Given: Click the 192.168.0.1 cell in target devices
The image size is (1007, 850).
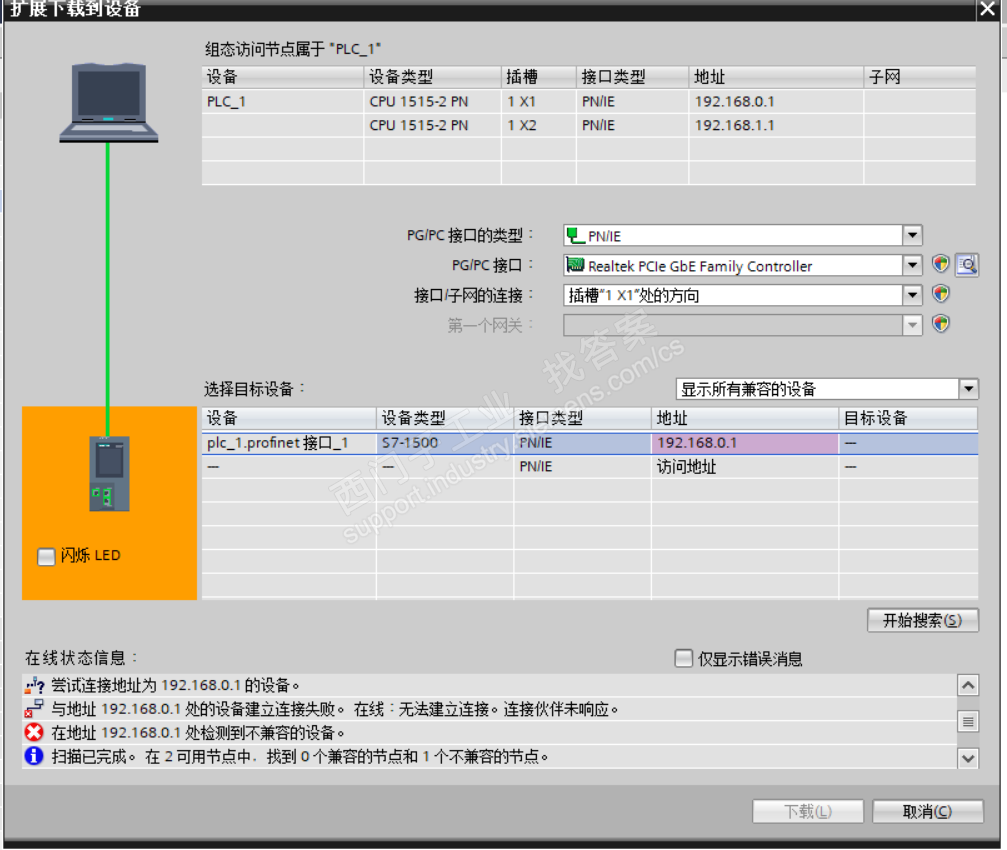Looking at the screenshot, I should (744, 443).
